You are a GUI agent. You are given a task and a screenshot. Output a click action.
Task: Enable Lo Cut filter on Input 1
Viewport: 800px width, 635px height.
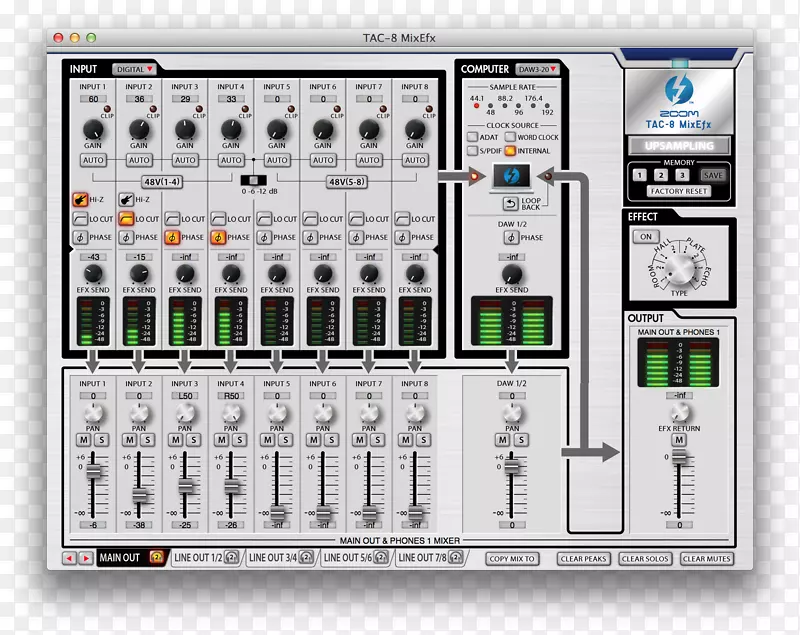coord(80,219)
